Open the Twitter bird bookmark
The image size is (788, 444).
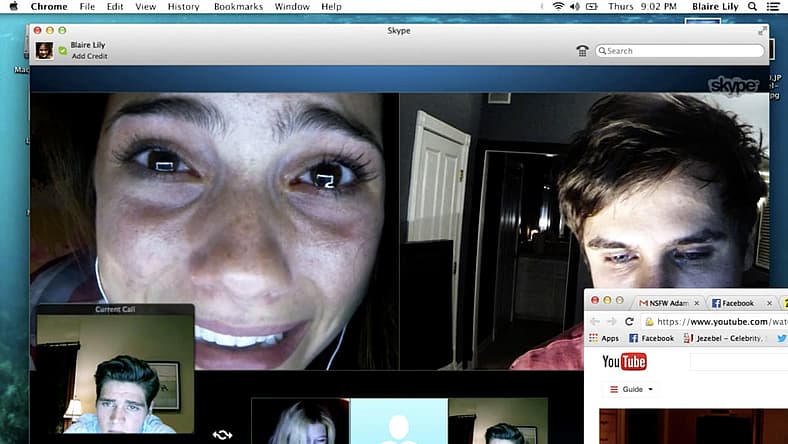tap(782, 338)
